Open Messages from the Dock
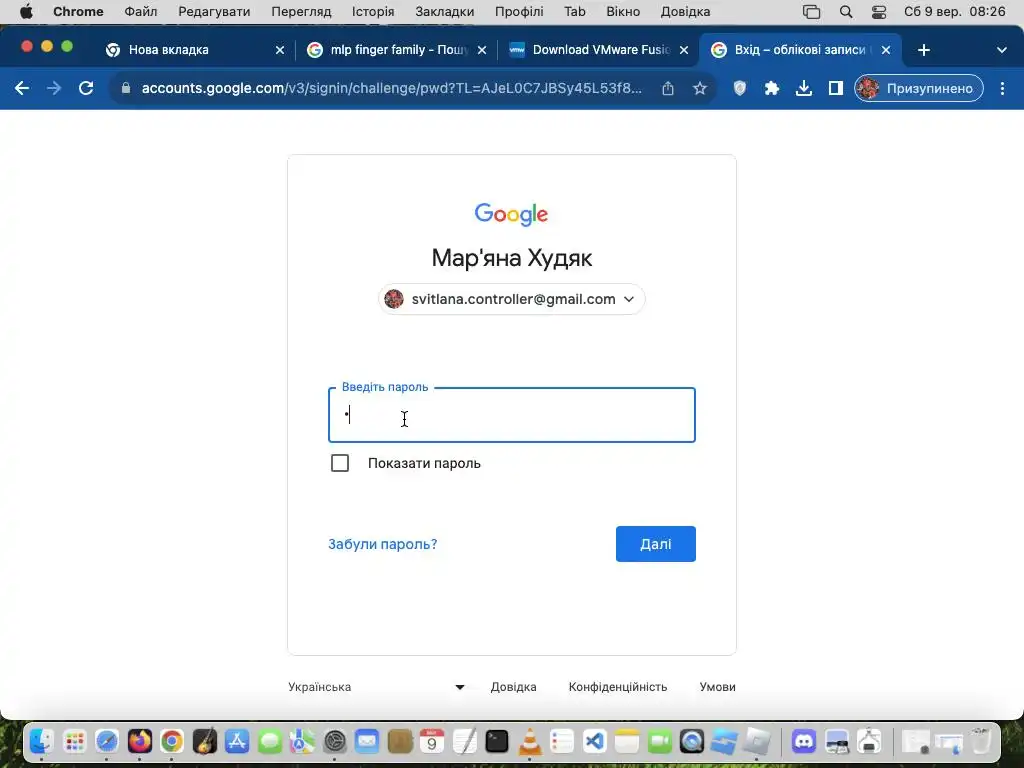Viewport: 1024px width, 768px height. (269, 741)
